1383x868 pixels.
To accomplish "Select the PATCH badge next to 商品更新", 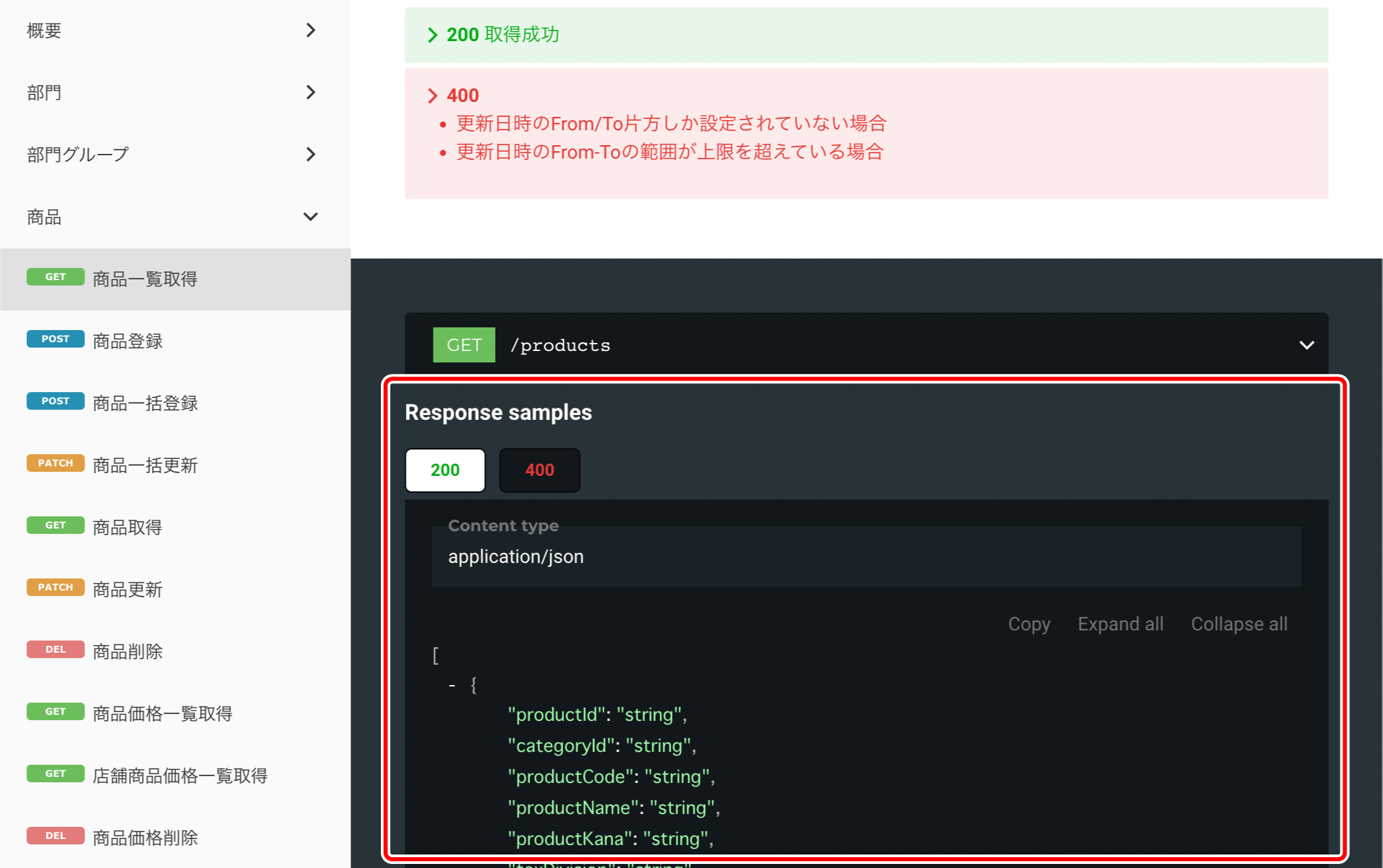I will (55, 587).
